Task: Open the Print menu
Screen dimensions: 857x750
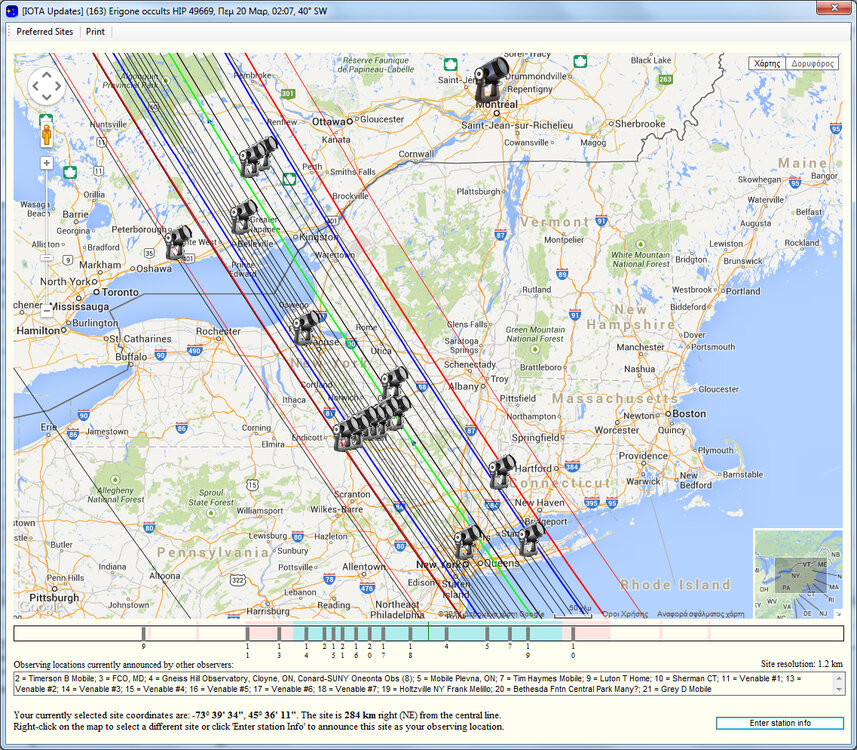Action: click(x=95, y=31)
